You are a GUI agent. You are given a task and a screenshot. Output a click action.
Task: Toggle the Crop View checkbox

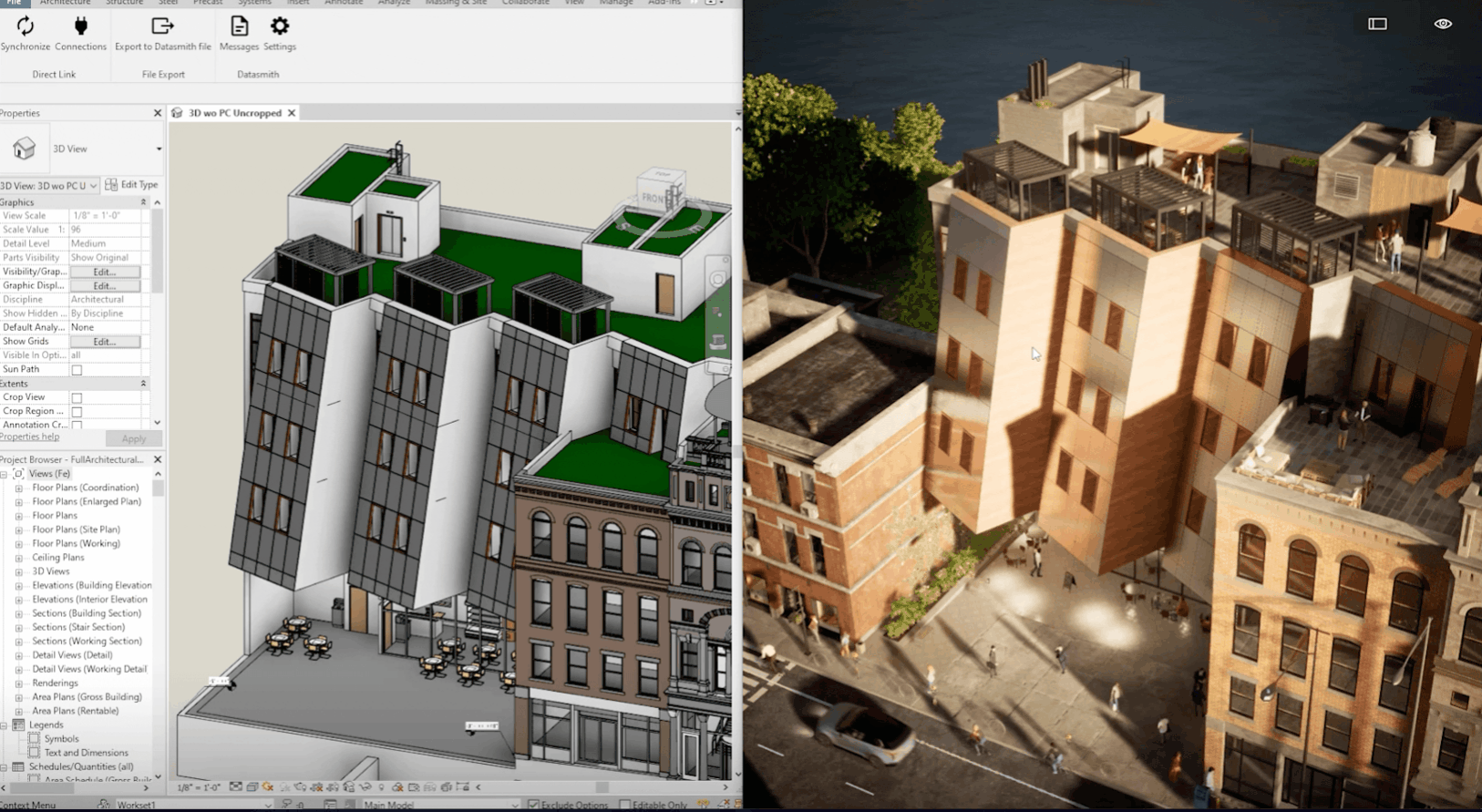pyautogui.click(x=77, y=398)
